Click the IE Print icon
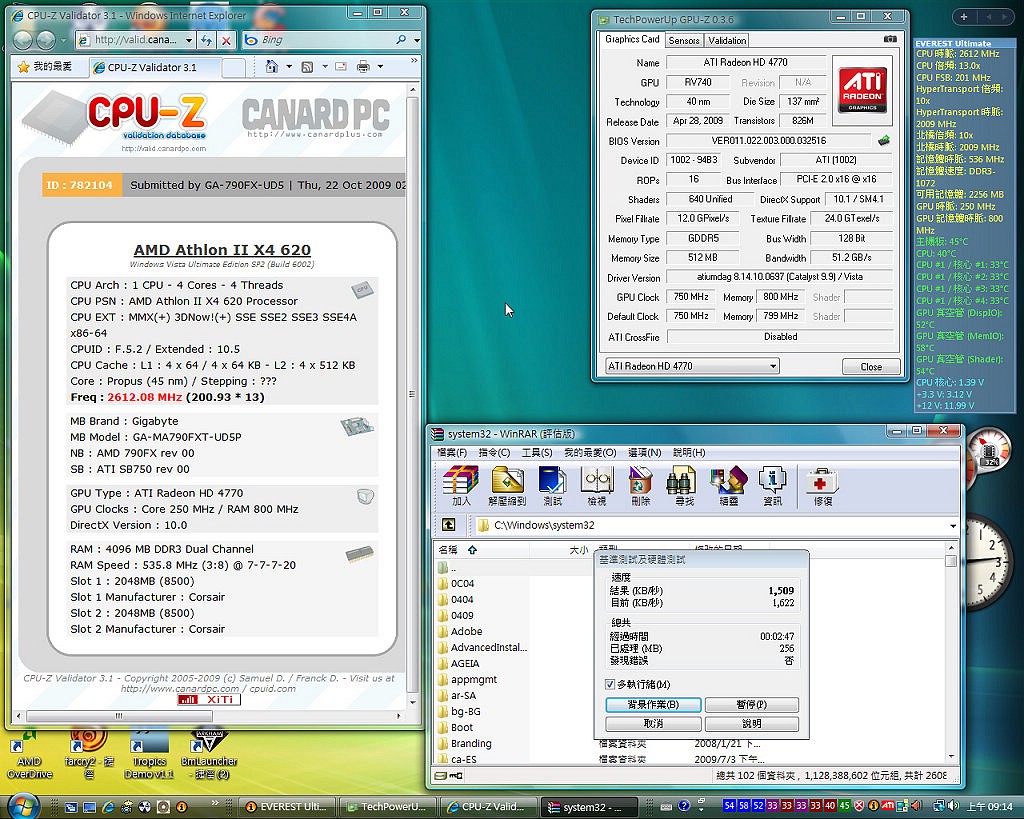Screen dimensions: 1024x819 pyautogui.click(x=363, y=67)
